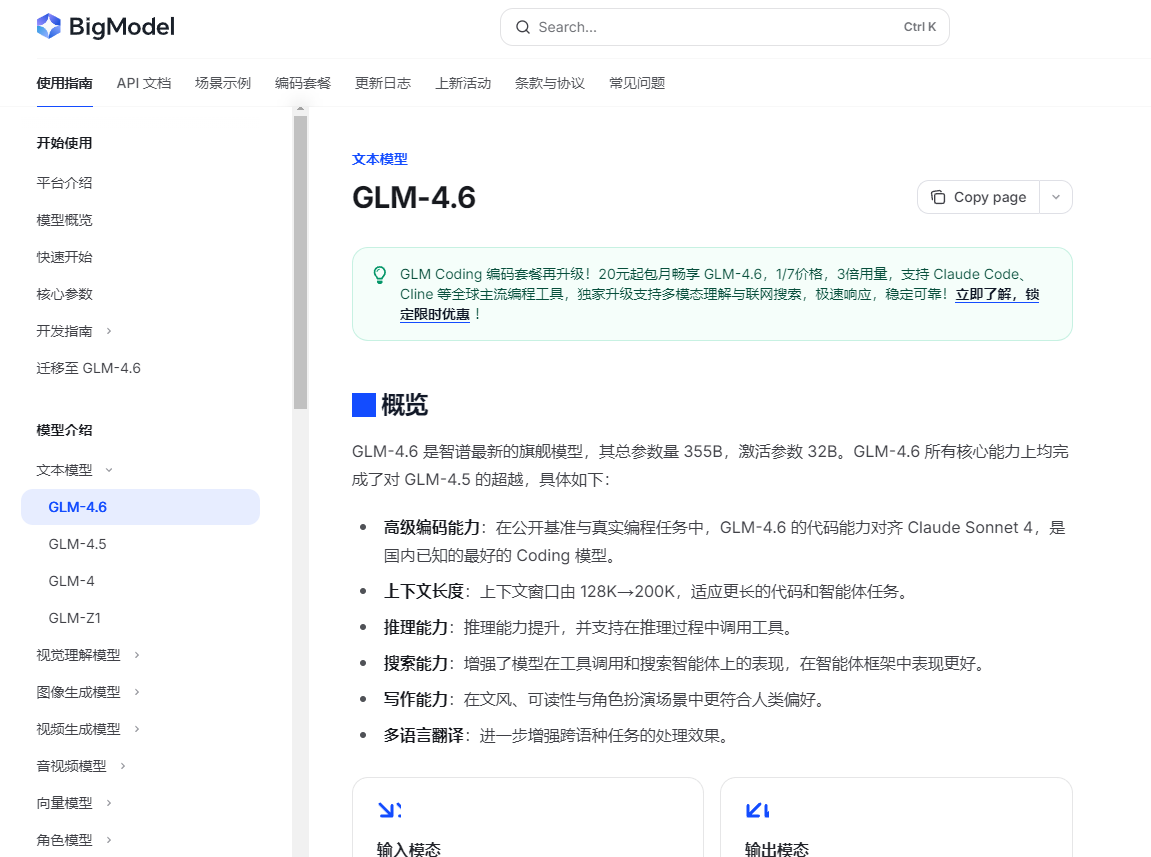Image resolution: width=1151 pixels, height=857 pixels.
Task: Select the 使用指南 tab
Action: point(65,83)
